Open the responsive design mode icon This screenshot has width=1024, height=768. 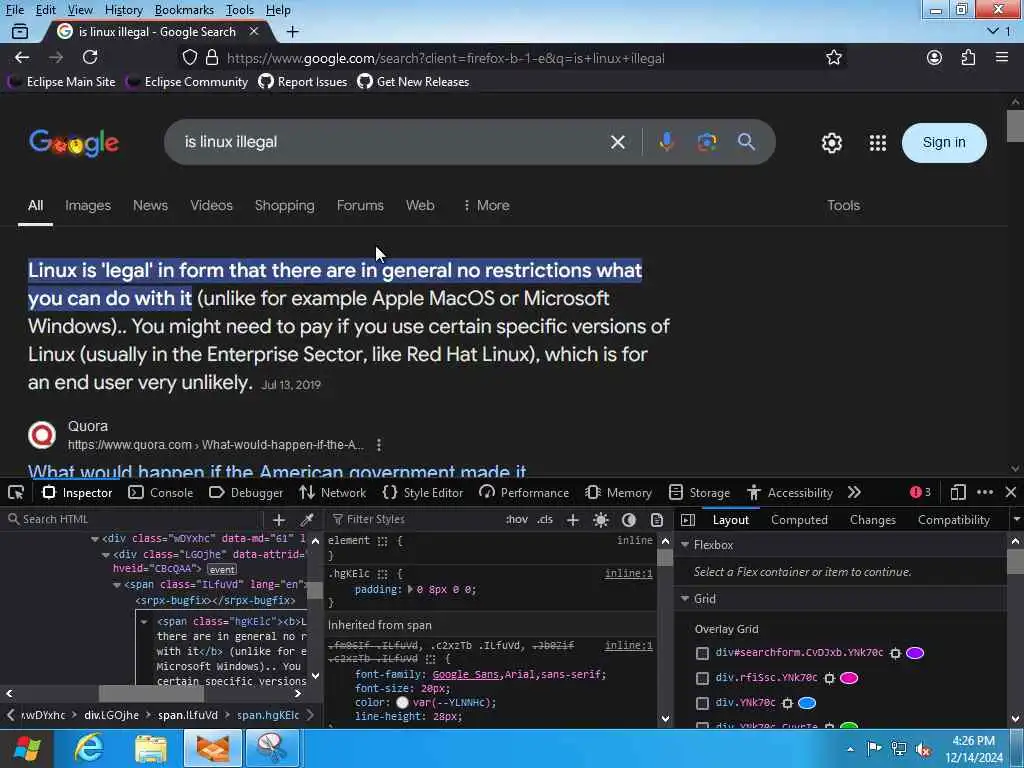pyautogui.click(x=958, y=492)
